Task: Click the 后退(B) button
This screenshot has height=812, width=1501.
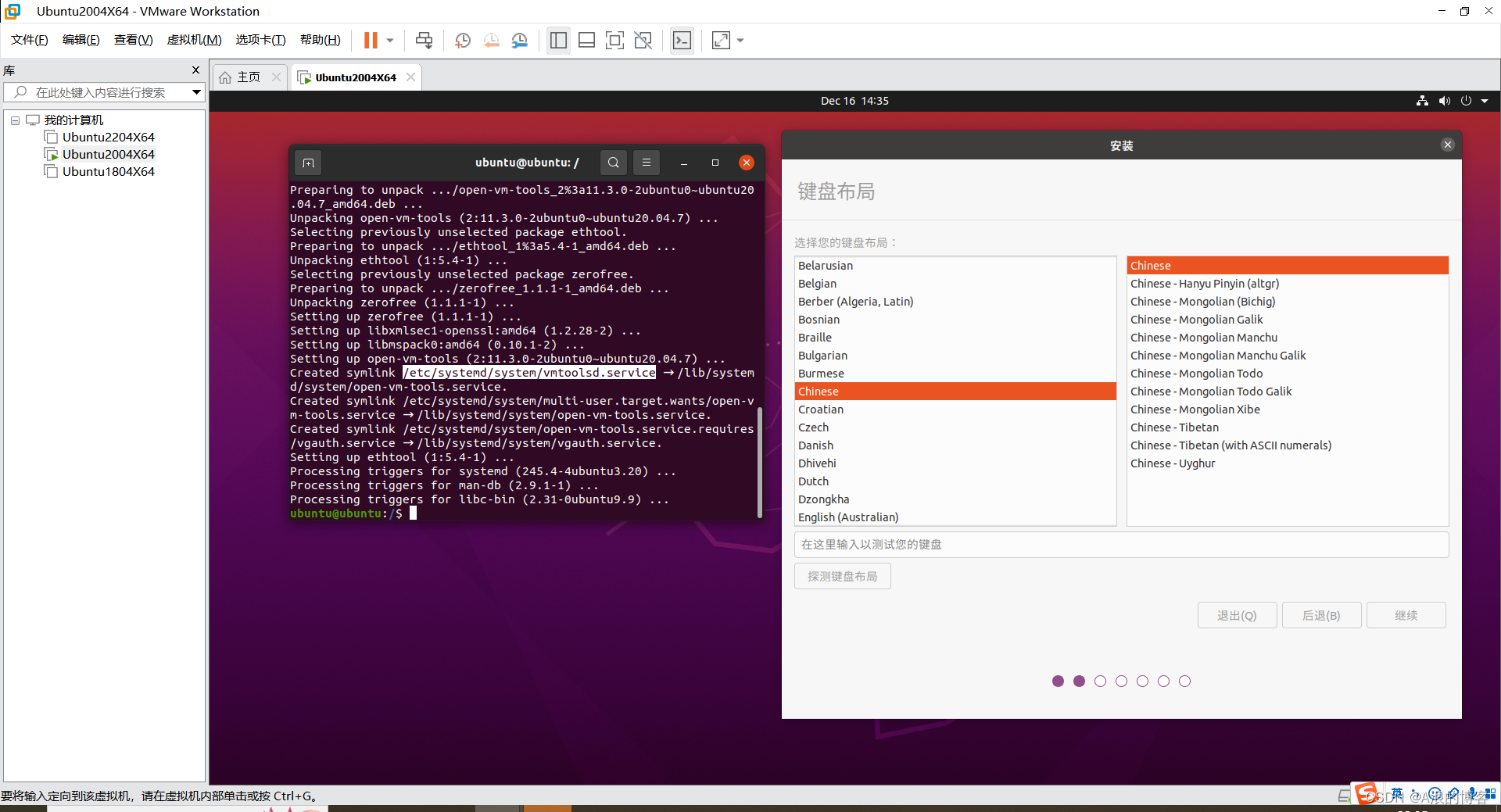Action: (x=1321, y=615)
